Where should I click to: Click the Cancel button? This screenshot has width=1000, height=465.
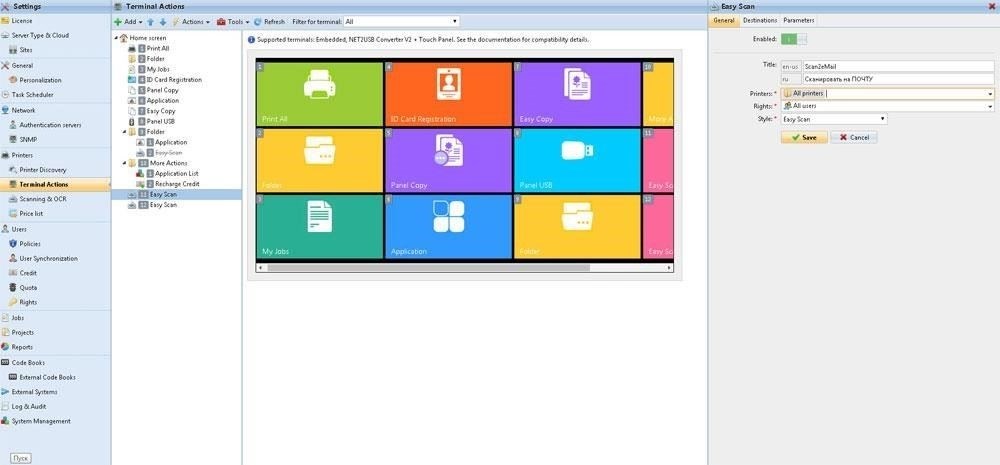tap(853, 137)
